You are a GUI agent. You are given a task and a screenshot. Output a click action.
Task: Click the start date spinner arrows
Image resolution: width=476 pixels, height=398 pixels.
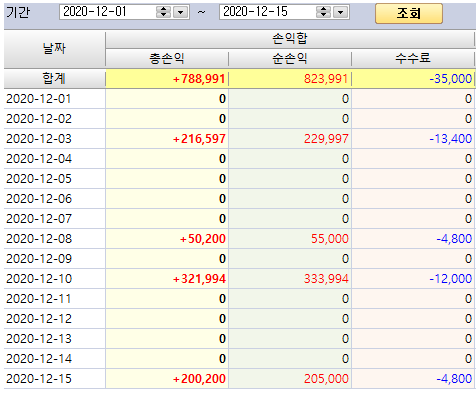point(163,12)
